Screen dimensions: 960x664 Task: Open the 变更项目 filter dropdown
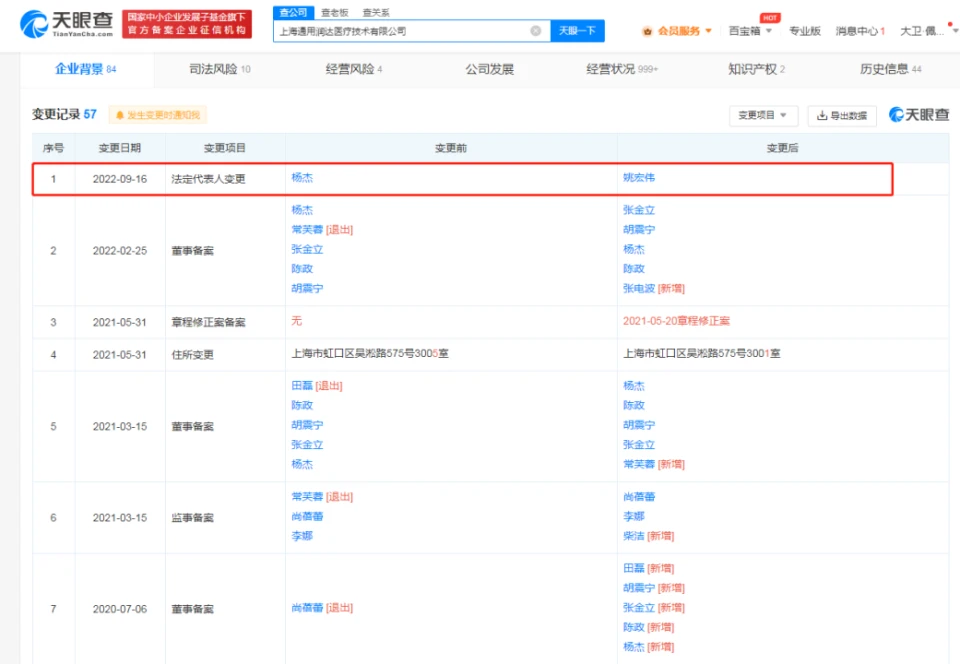[x=763, y=115]
